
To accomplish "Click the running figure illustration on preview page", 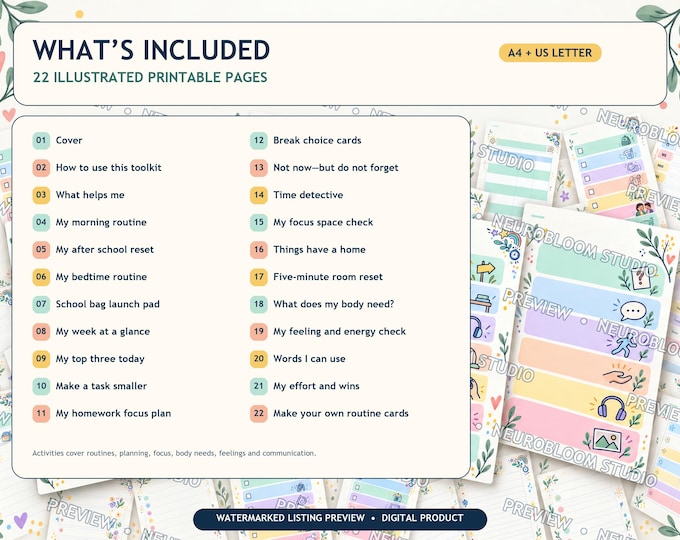I will pyautogui.click(x=624, y=345).
